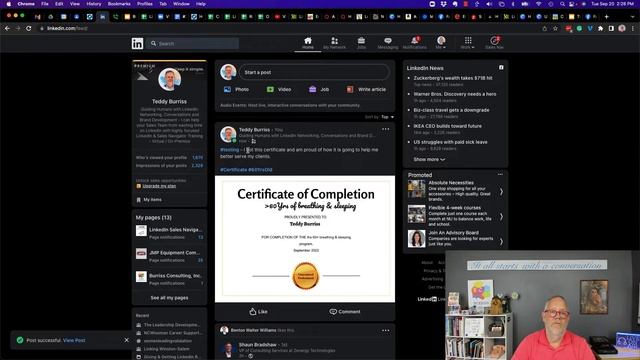Open Teddy Burriss profile name in sidebar
This screenshot has width=640, height=360.
tap(169, 101)
